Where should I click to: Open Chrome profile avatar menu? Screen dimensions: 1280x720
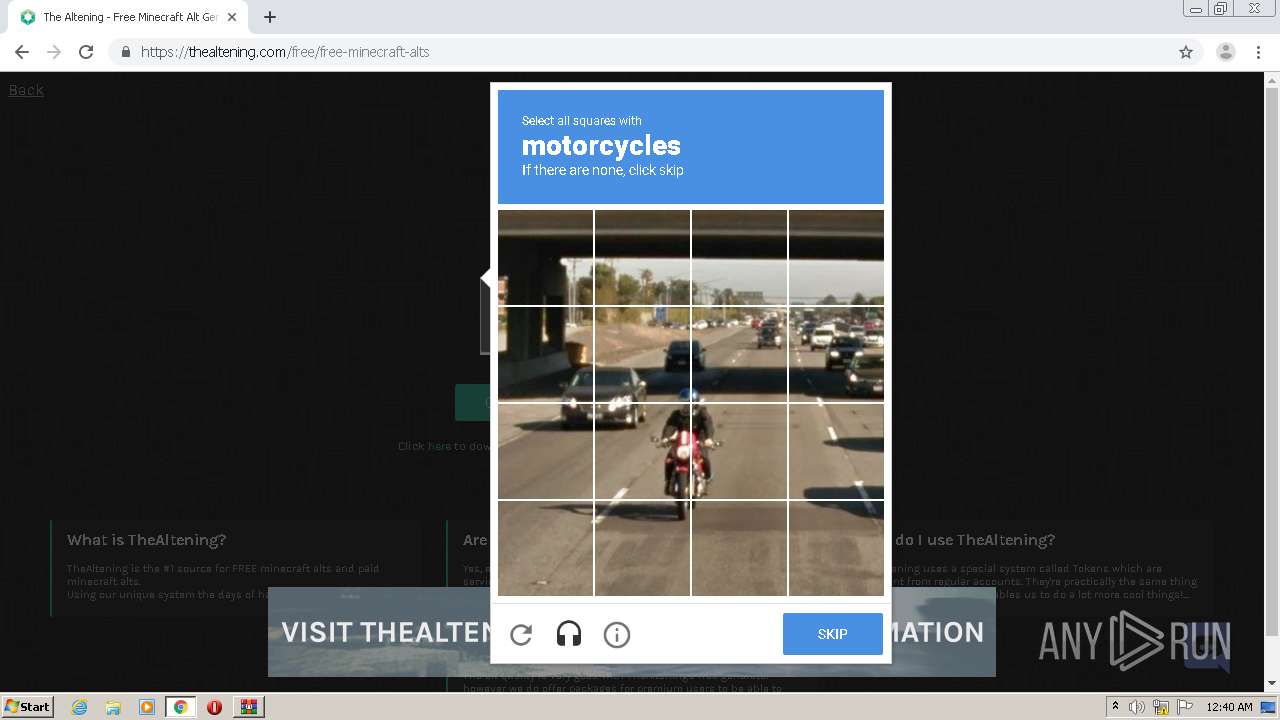[x=1226, y=52]
